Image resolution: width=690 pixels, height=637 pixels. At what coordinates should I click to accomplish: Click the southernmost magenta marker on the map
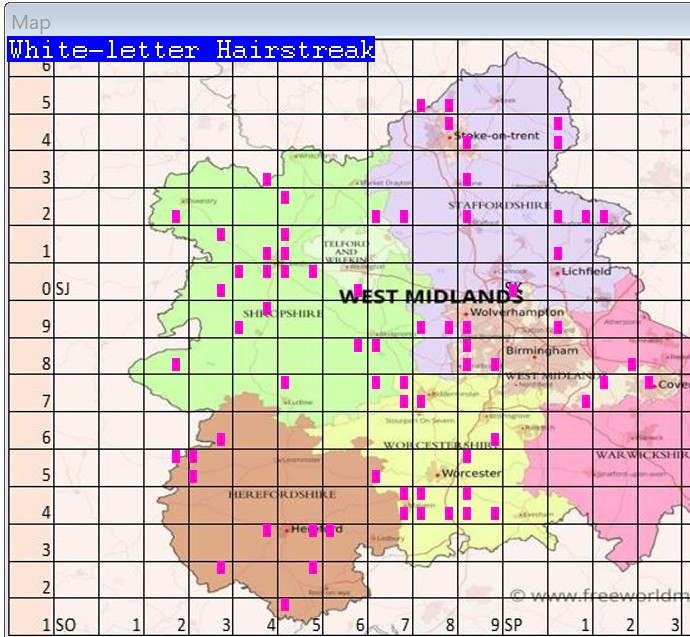pyautogui.click(x=285, y=605)
